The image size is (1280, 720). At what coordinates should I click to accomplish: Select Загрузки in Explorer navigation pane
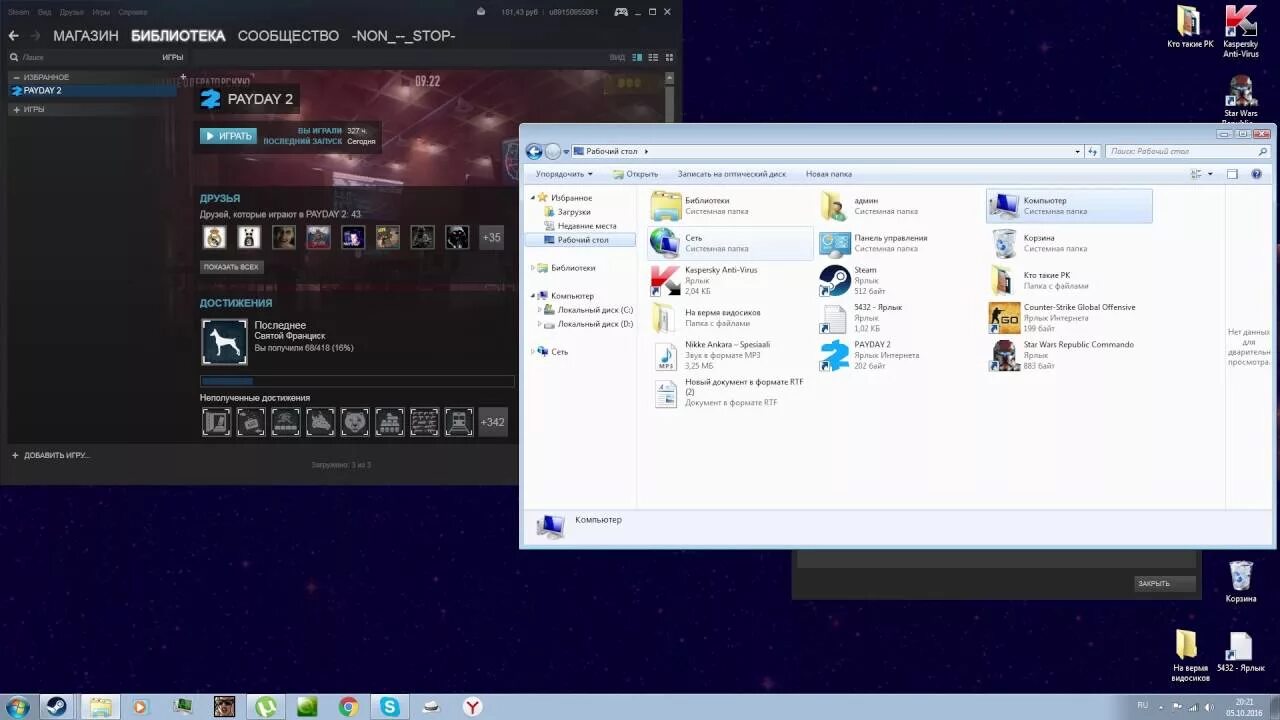pos(573,212)
